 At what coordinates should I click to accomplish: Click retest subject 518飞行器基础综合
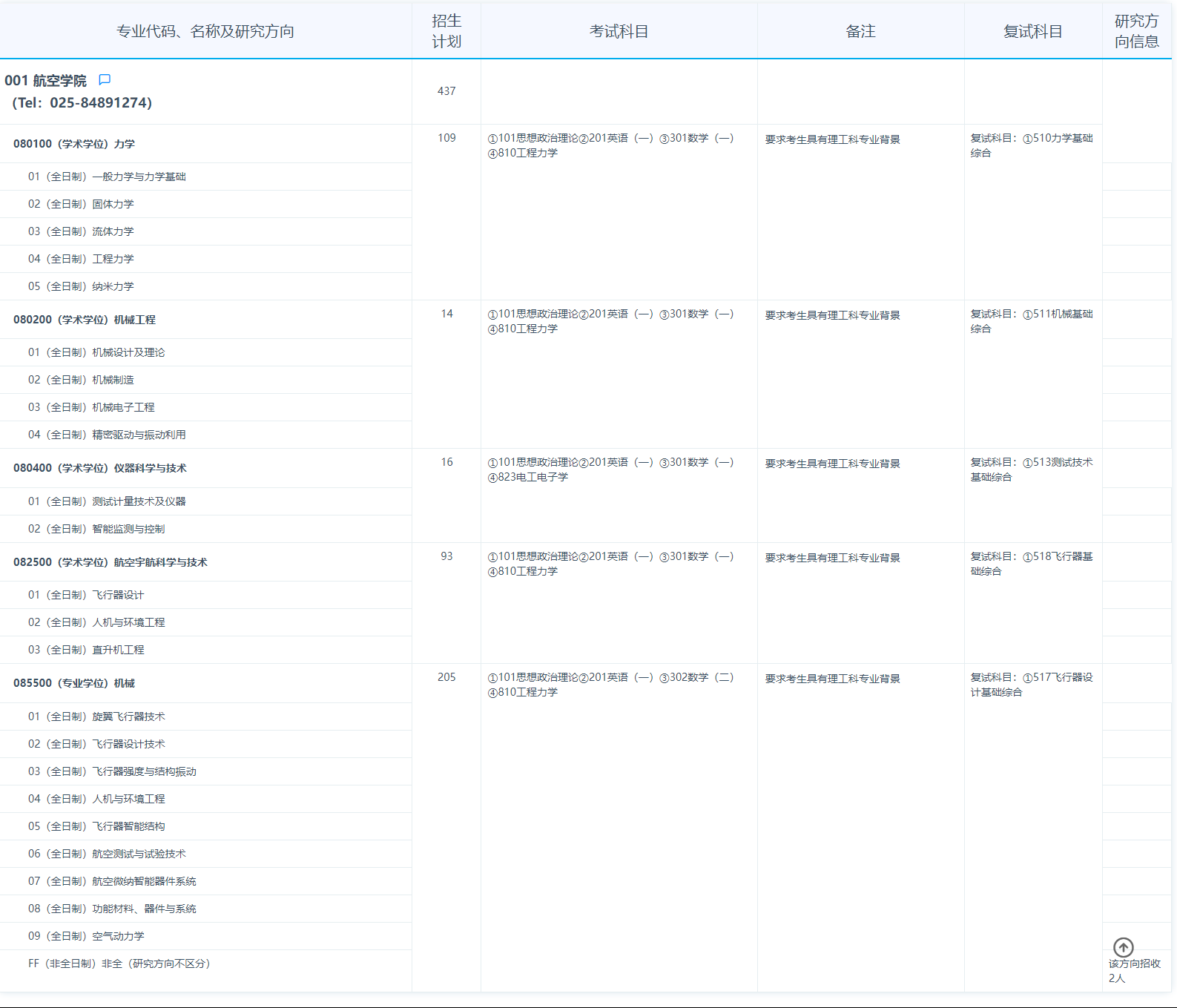tap(1032, 564)
